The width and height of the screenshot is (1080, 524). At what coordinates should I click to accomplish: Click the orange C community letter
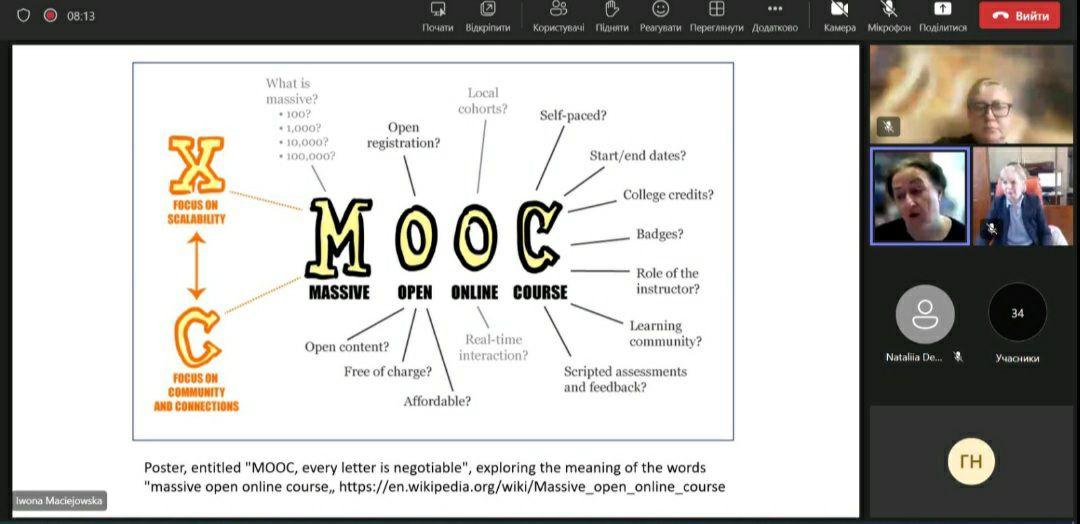click(x=198, y=337)
